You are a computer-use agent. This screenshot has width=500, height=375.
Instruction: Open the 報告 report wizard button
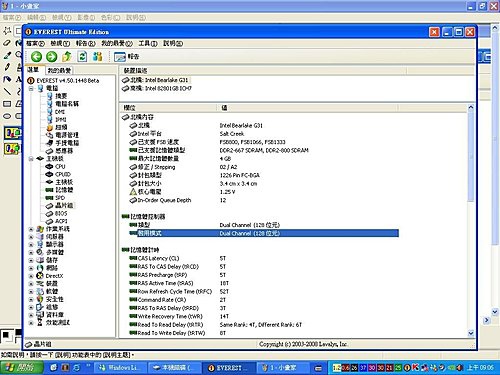[x=126, y=57]
